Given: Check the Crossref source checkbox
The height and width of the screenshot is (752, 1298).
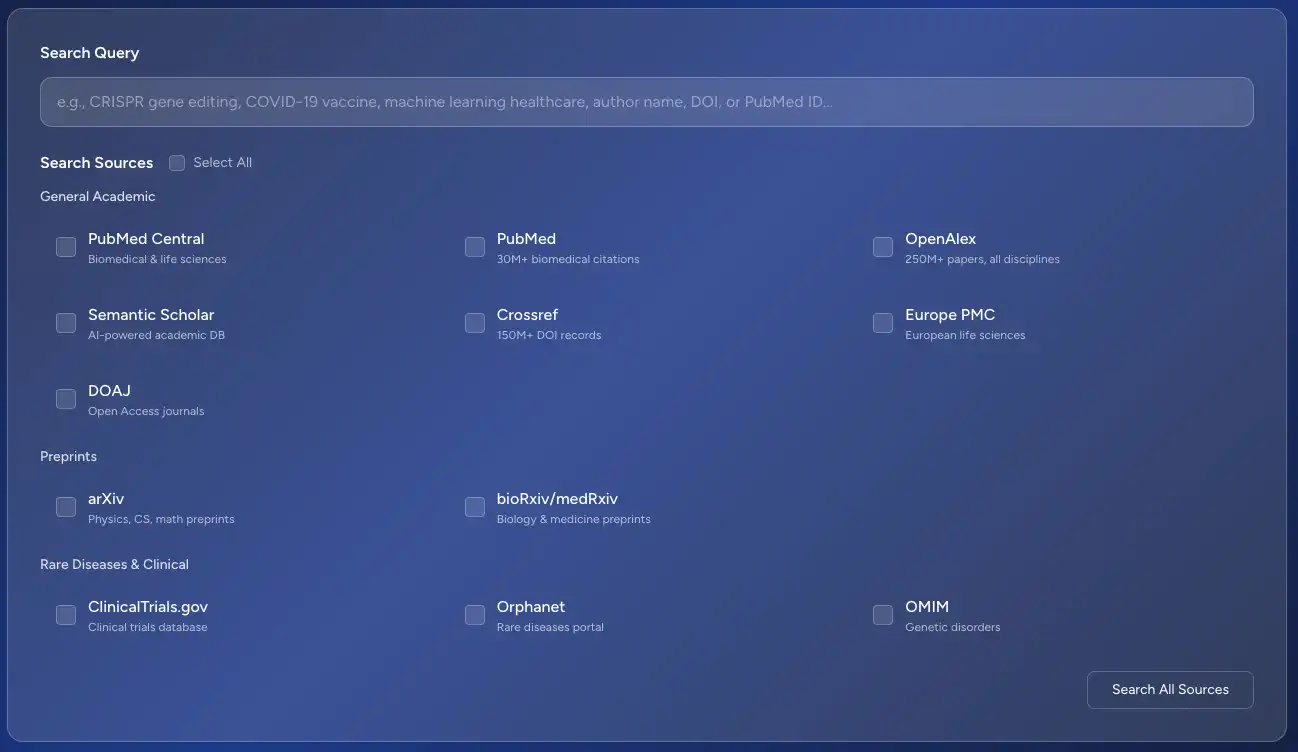Looking at the screenshot, I should 475,323.
